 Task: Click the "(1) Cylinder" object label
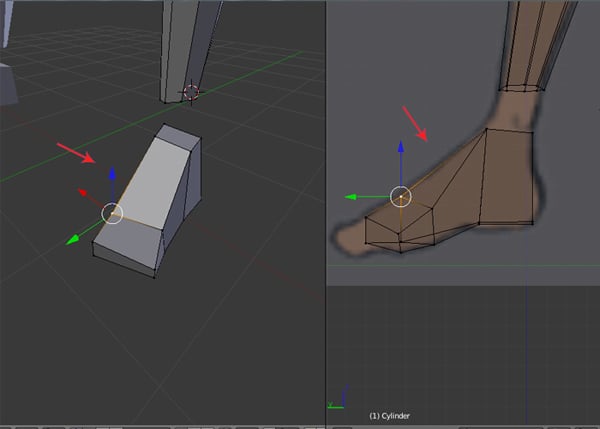[390, 415]
